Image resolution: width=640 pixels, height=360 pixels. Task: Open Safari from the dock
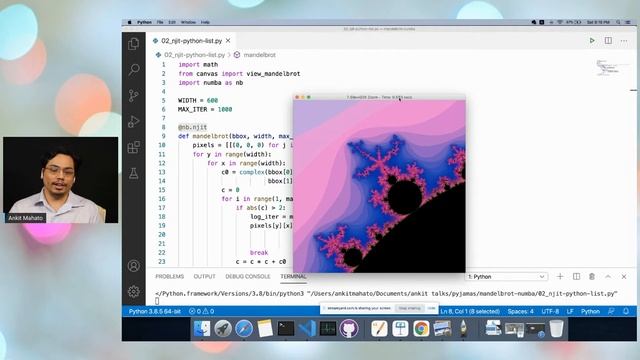pos(244,328)
